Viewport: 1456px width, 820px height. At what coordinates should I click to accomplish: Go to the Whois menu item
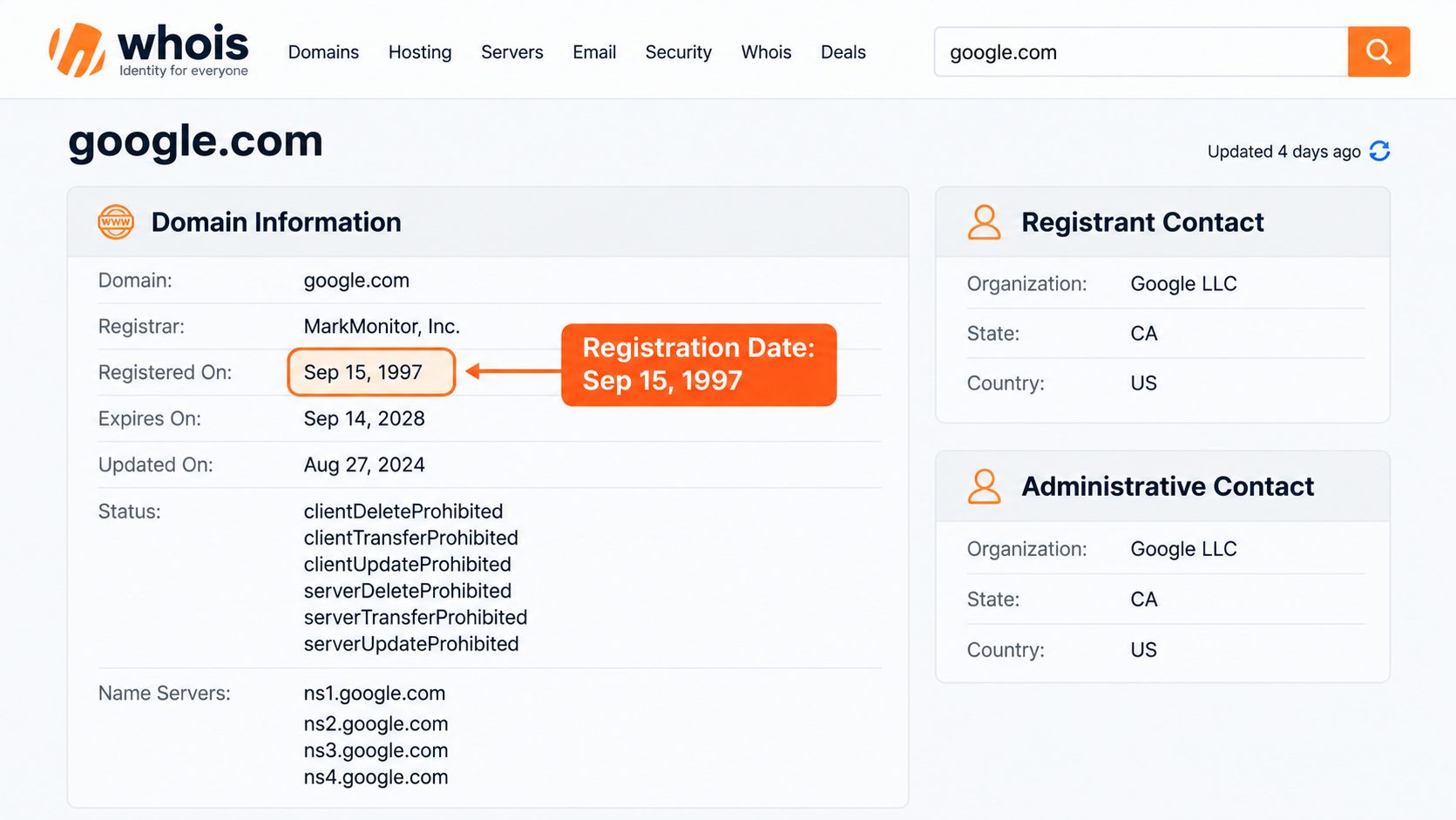(x=766, y=52)
